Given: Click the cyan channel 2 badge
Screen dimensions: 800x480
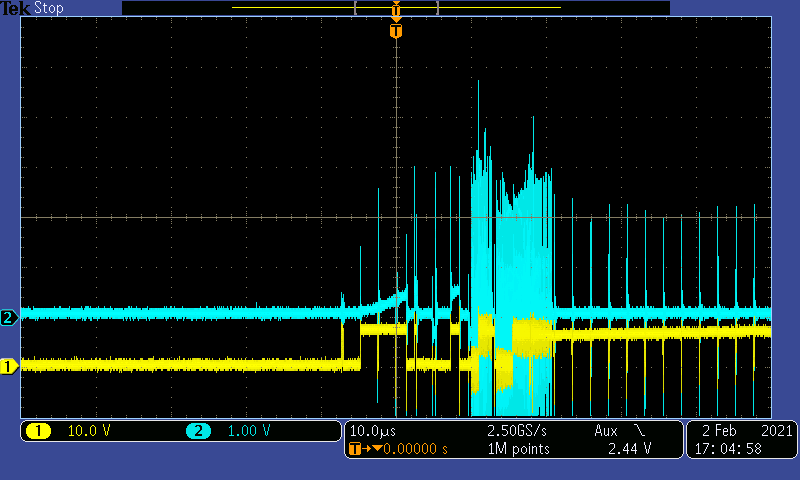Looking at the screenshot, I should pyautogui.click(x=198, y=431).
